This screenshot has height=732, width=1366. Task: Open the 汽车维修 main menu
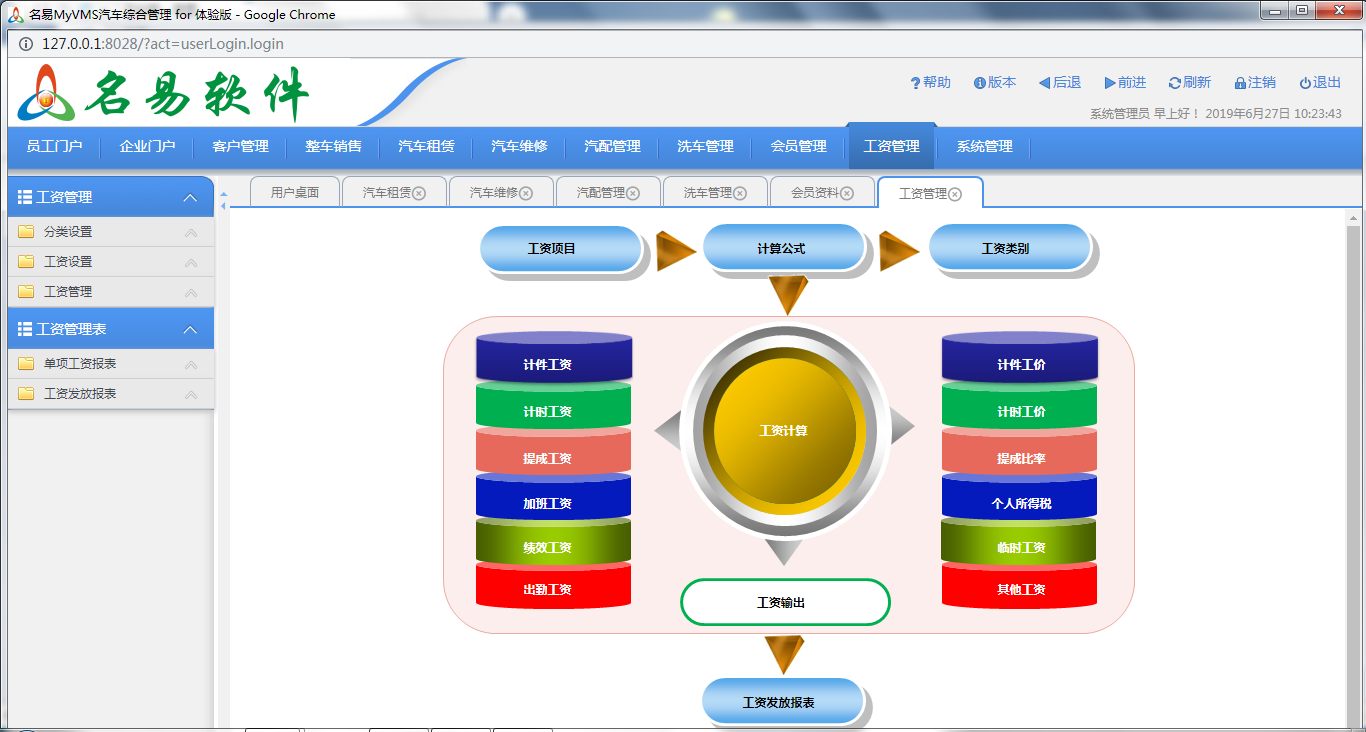pyautogui.click(x=519, y=146)
